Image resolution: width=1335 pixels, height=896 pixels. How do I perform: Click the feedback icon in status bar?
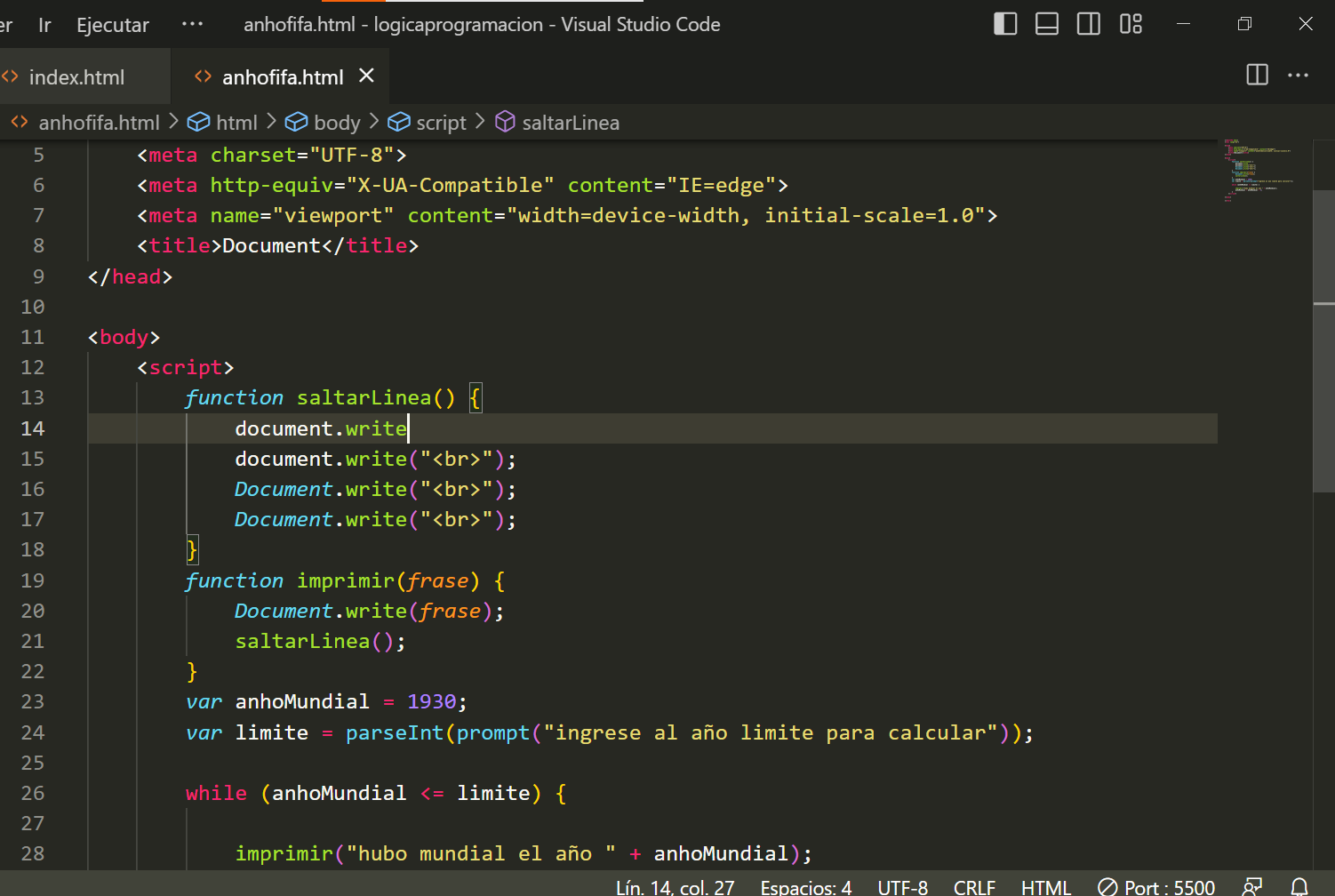tap(1252, 886)
